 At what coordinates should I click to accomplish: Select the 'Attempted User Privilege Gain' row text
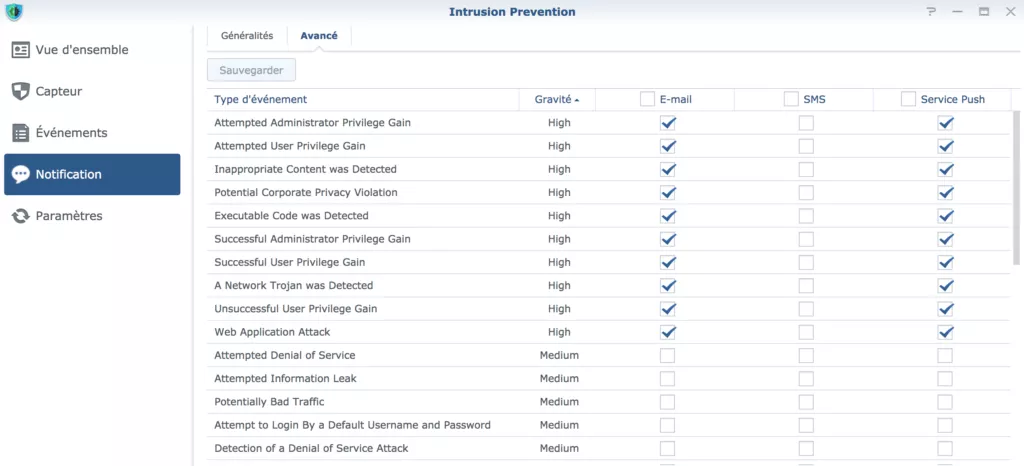[289, 146]
